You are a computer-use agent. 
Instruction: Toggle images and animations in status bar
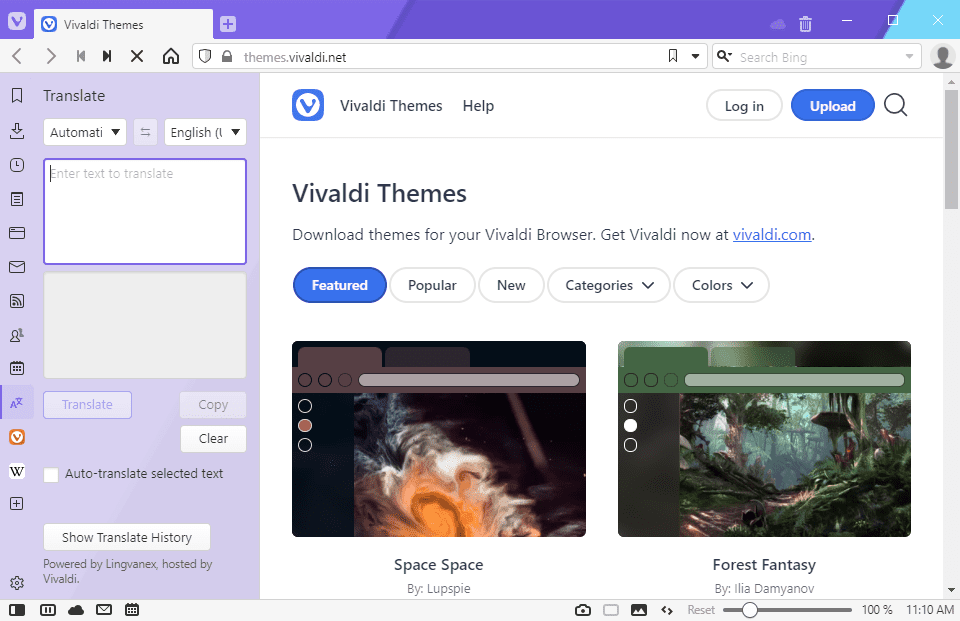[x=639, y=610]
